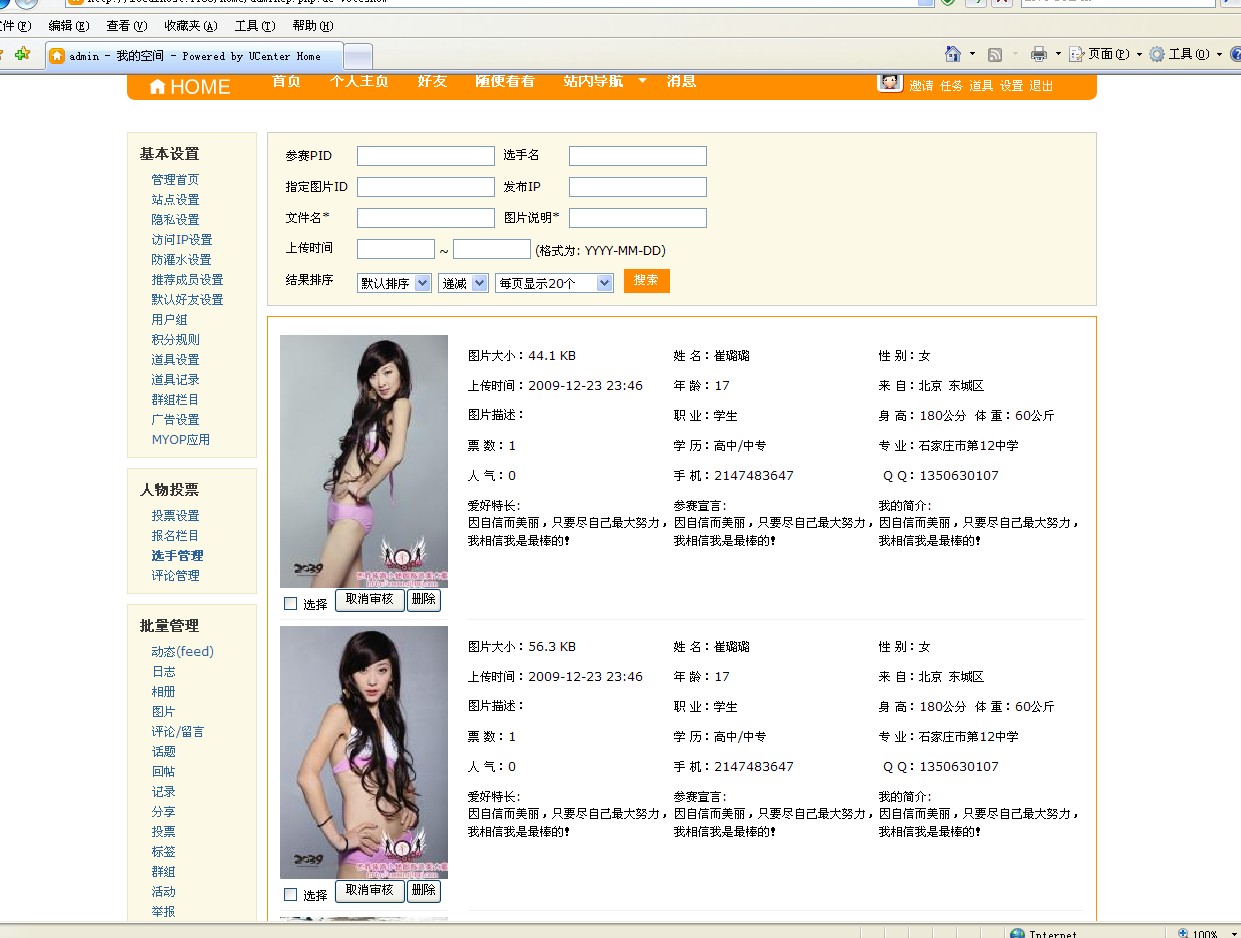This screenshot has width=1241, height=938.
Task: Tick 选择 checkbox for the 44.1 KB photo
Action: 291,603
